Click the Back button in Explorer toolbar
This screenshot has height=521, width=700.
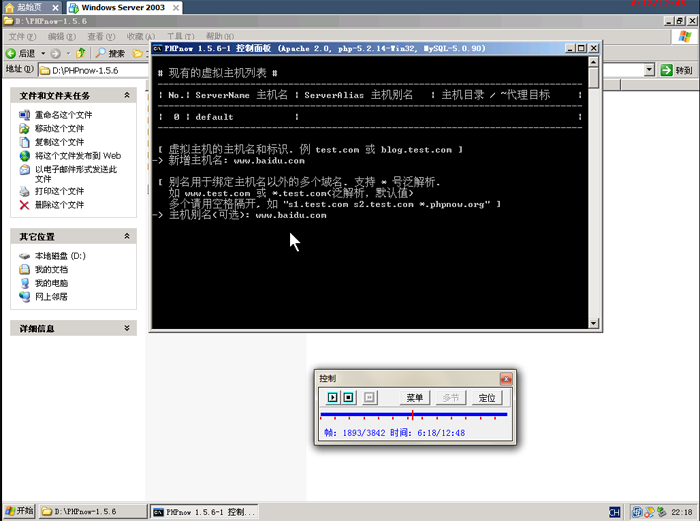(x=20, y=54)
